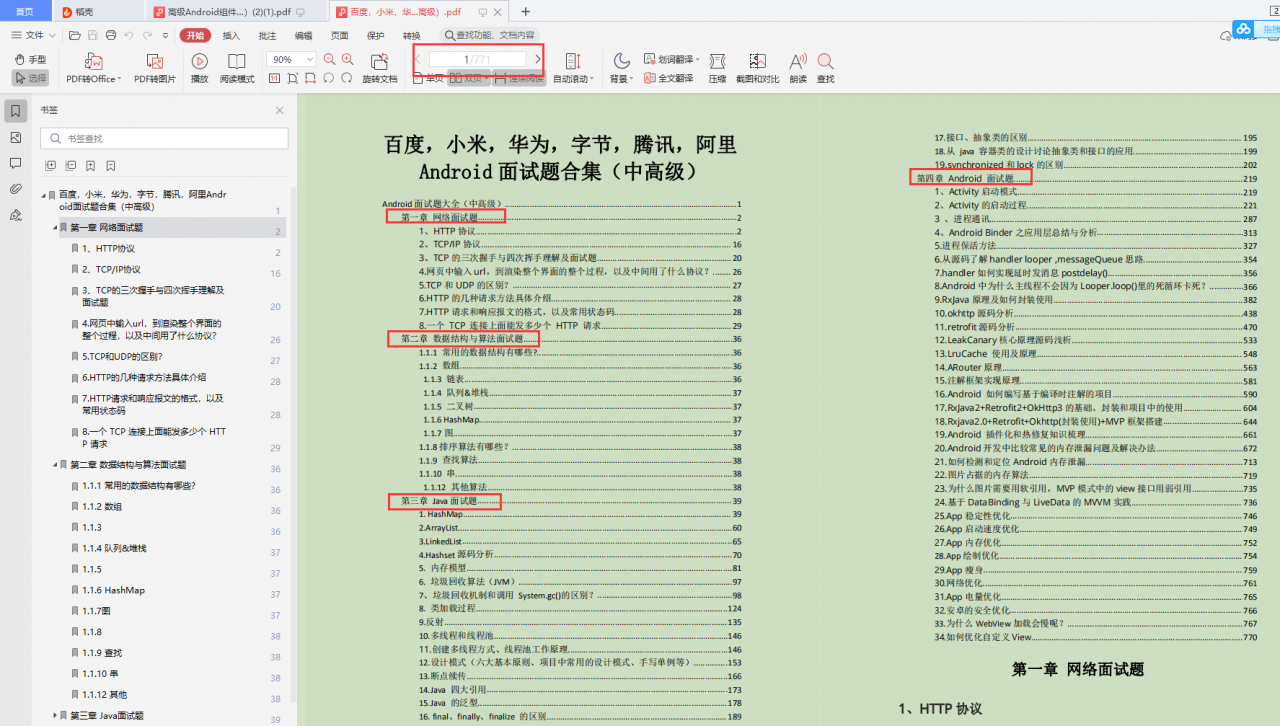
Task: Open the Thumbnails sidebar panel icon
Action: (x=15, y=137)
